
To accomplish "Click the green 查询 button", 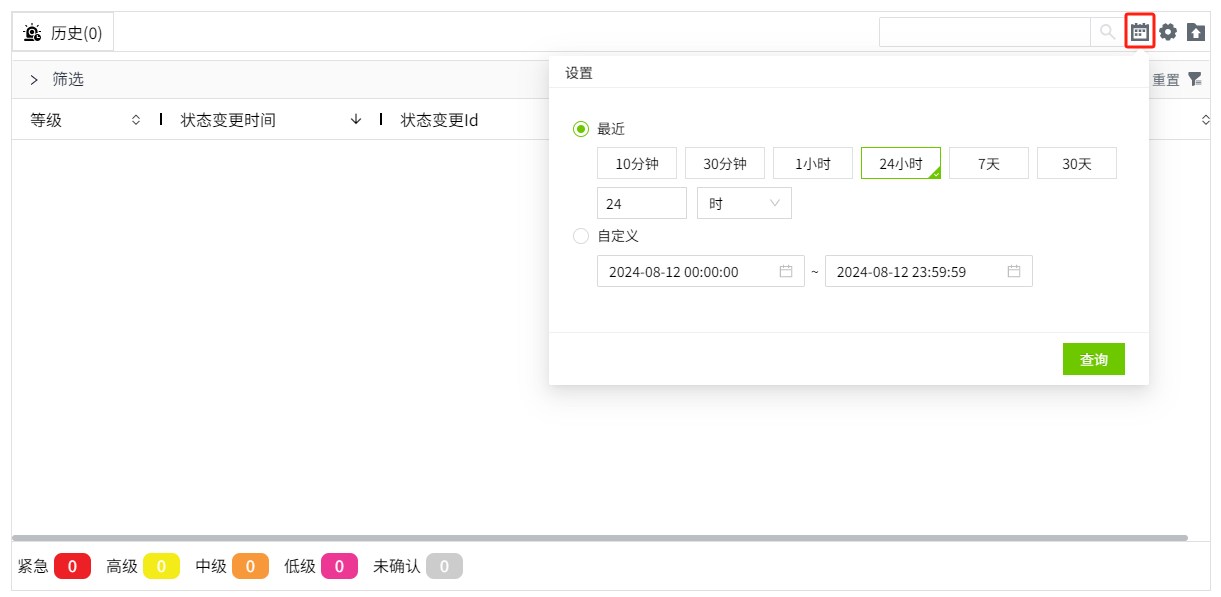I will (x=1093, y=359).
